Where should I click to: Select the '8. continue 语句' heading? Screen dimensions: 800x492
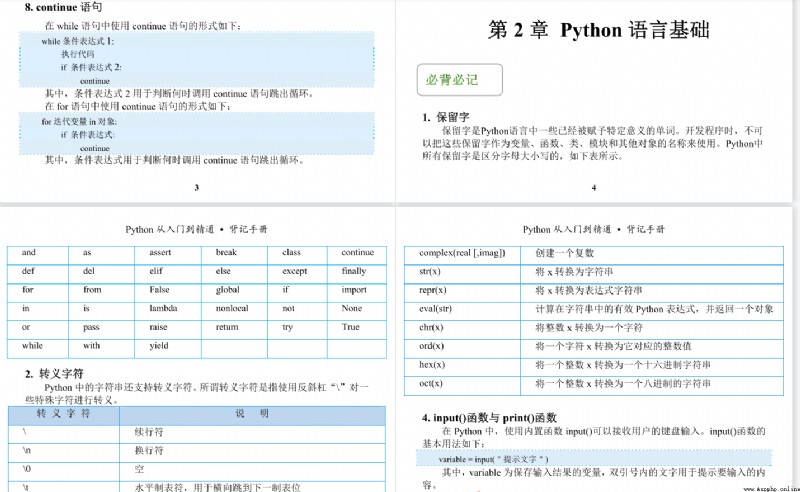[x=63, y=7]
